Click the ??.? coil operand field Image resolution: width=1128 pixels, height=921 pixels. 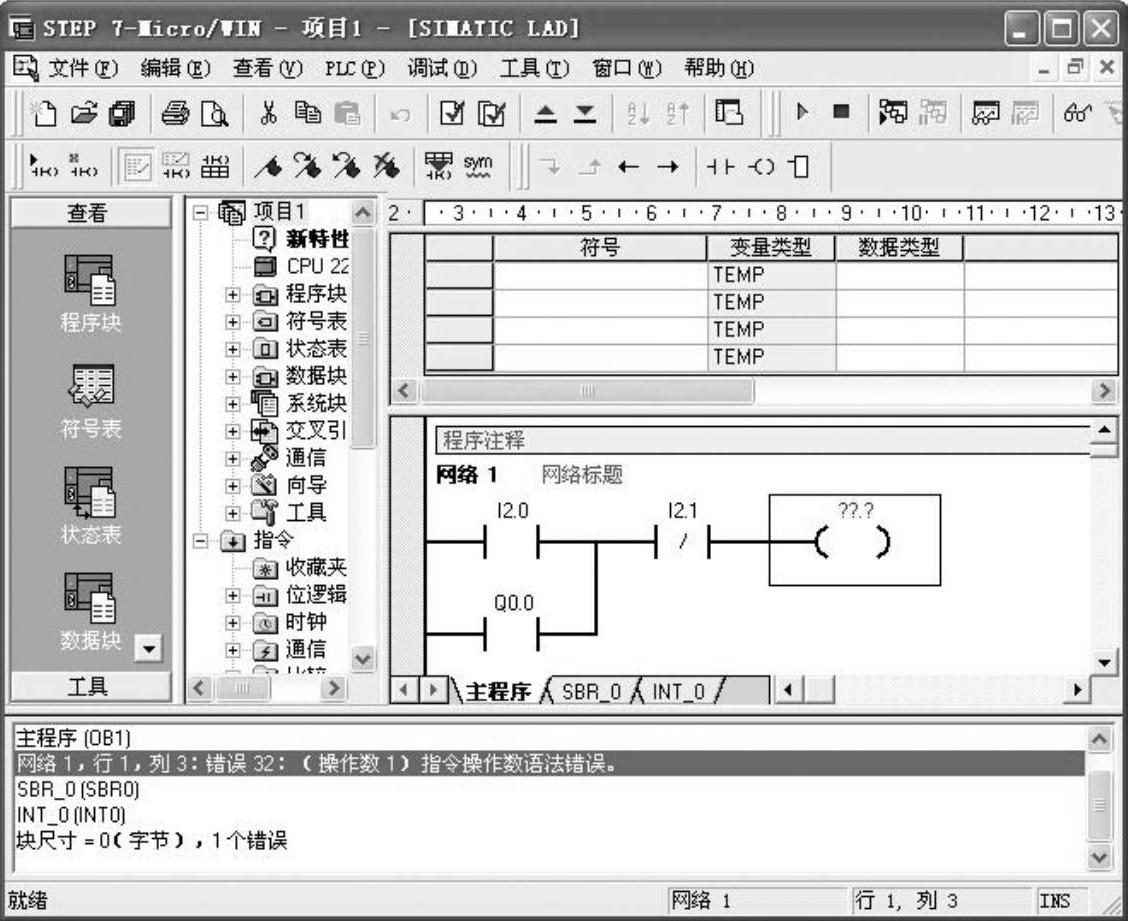(x=855, y=510)
